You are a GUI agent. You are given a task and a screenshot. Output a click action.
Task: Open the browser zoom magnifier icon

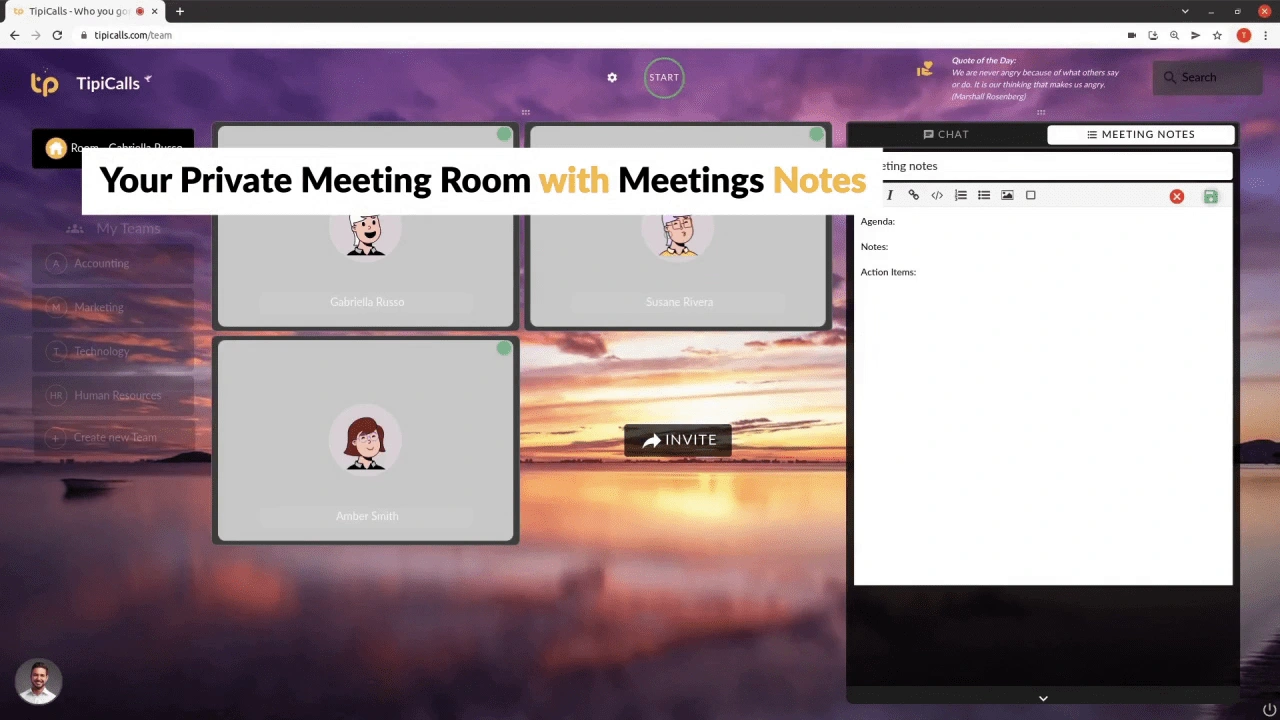point(1174,35)
